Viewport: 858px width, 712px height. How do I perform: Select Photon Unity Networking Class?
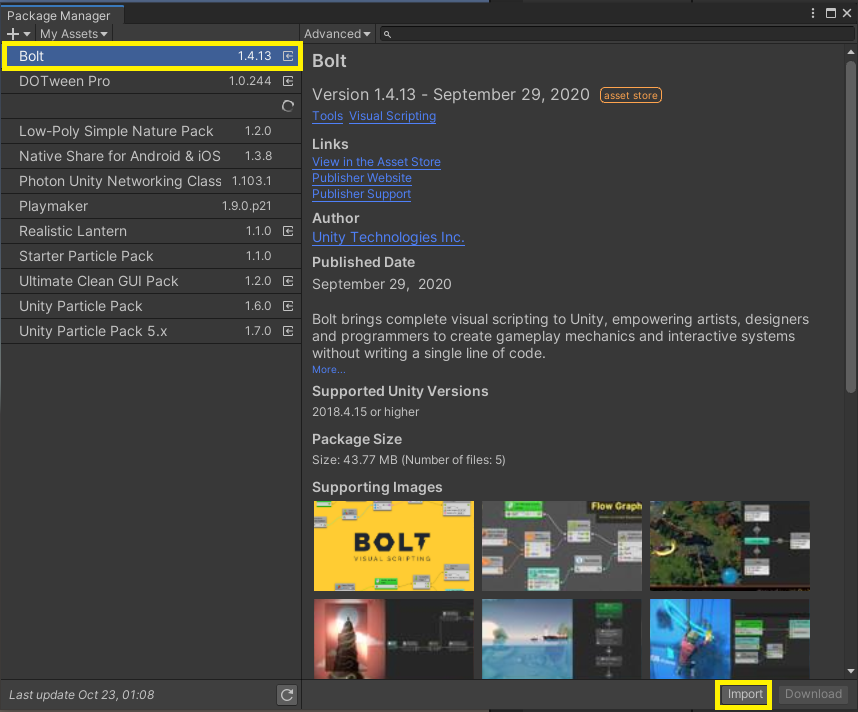151,181
